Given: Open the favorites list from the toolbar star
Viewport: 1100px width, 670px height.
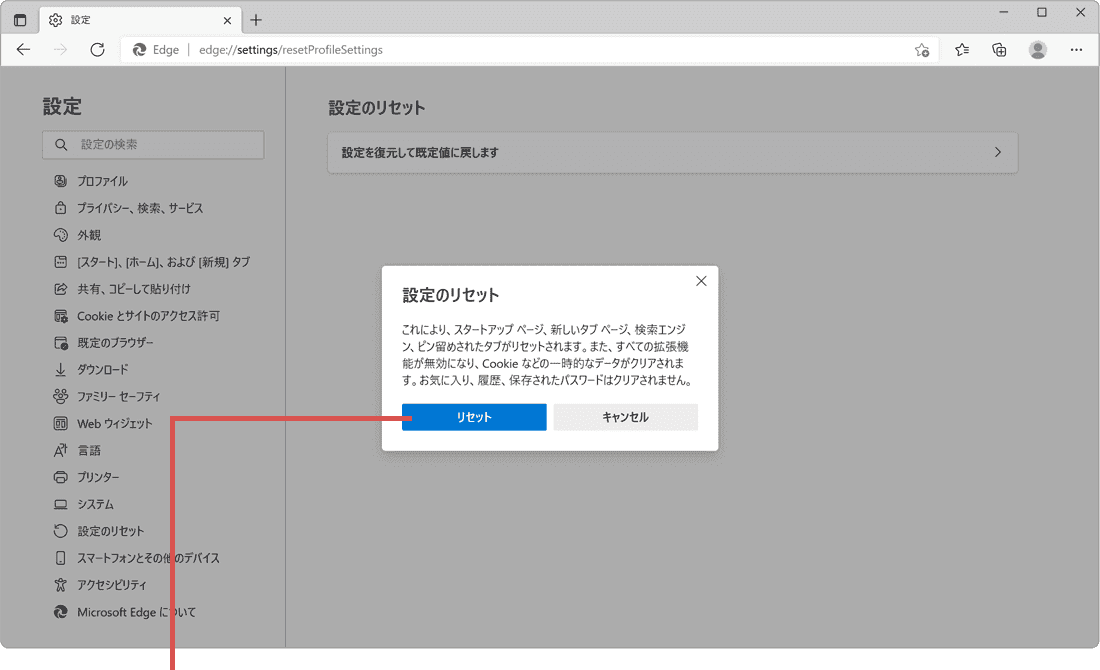Looking at the screenshot, I should (960, 49).
